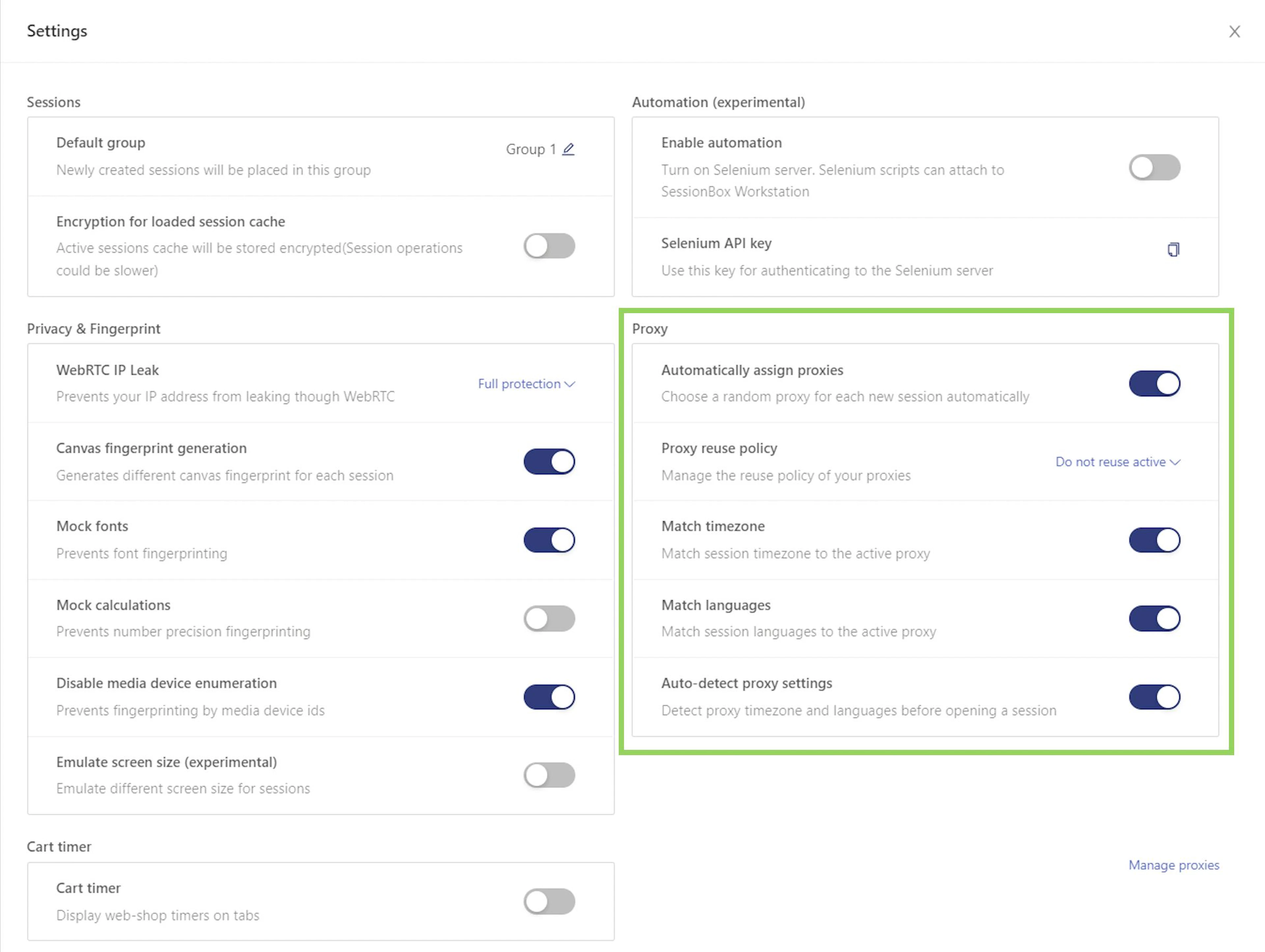Screen dimensions: 1265x952
Task: Disable canvas fingerprint generation
Action: (549, 462)
